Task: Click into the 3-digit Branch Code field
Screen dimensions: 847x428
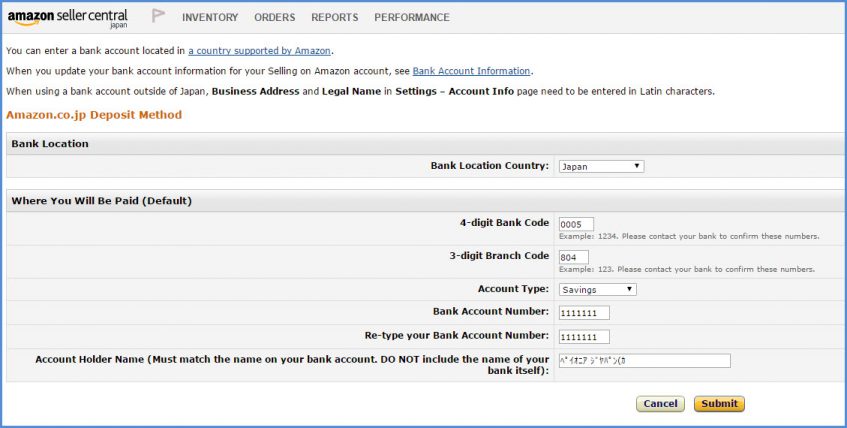Action: [x=574, y=257]
